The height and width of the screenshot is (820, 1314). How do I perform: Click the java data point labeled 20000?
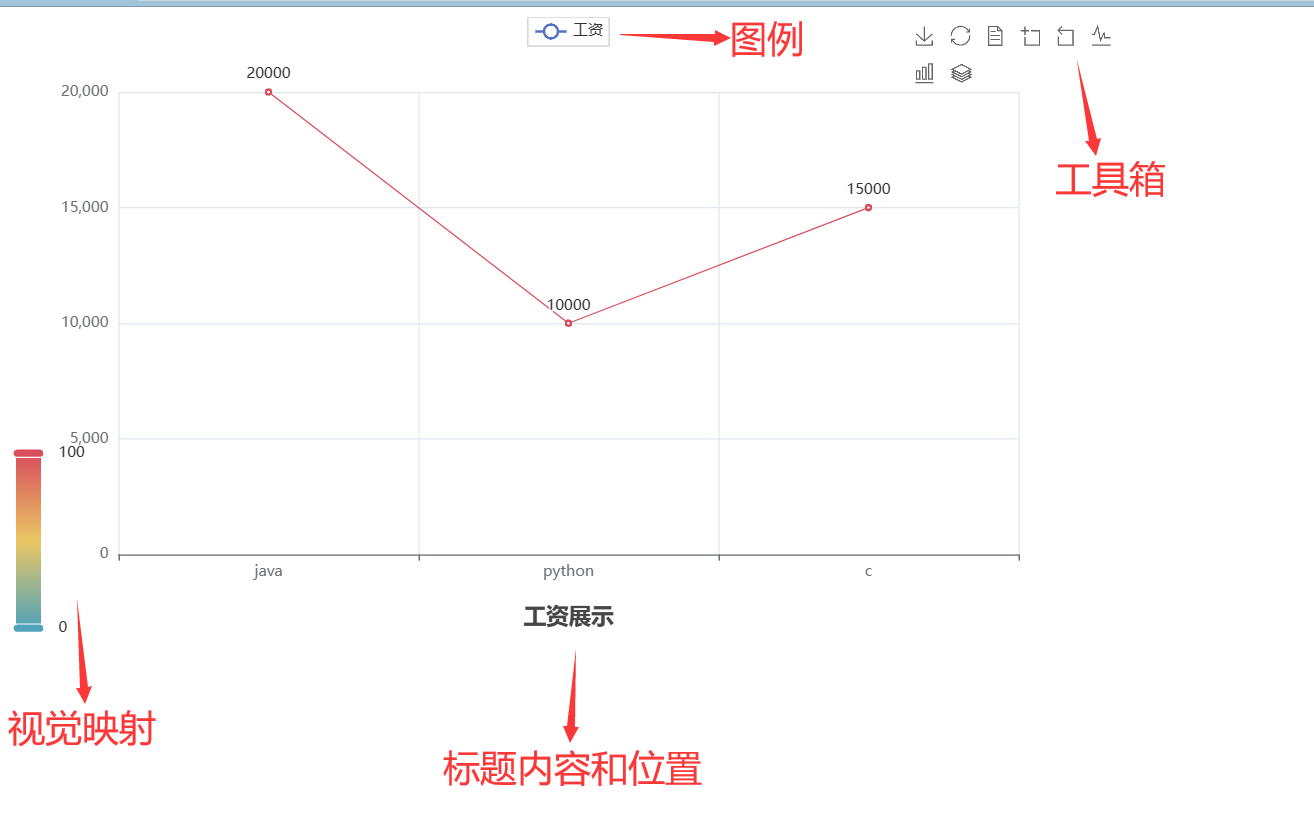268,92
